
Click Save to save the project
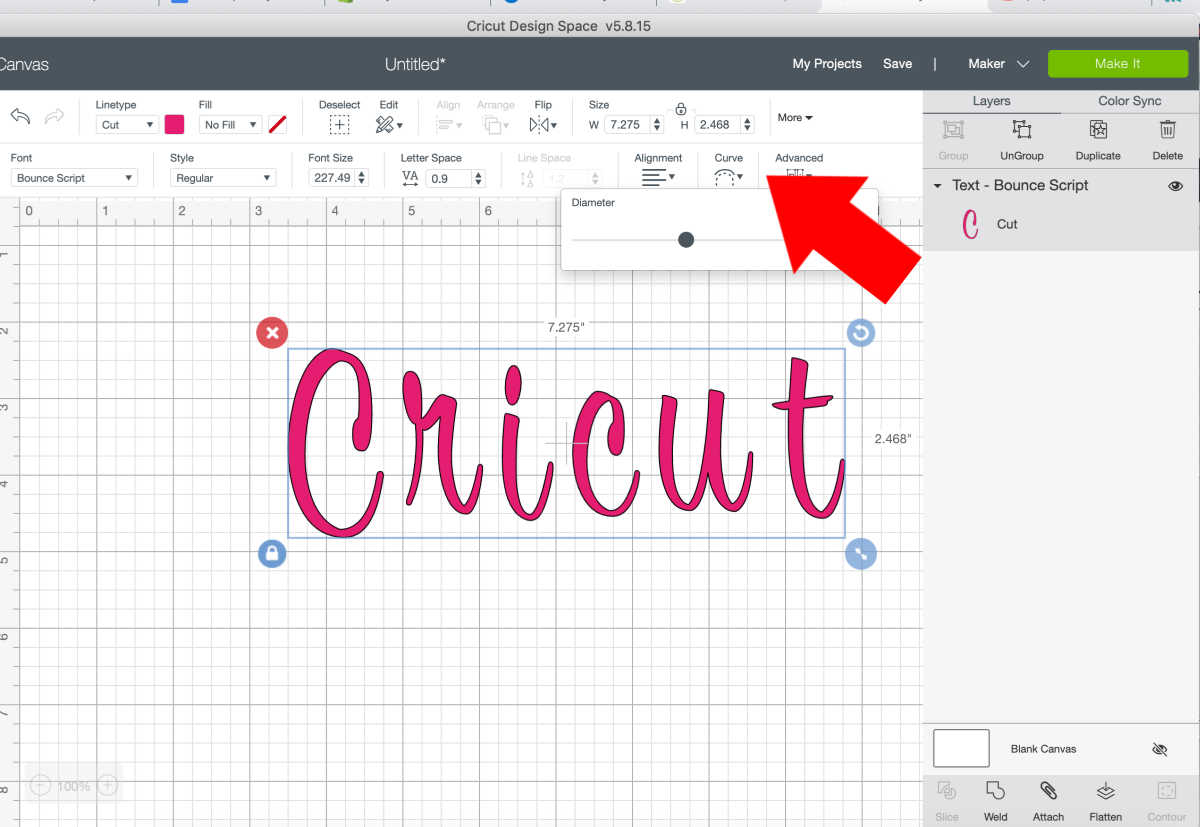897,63
